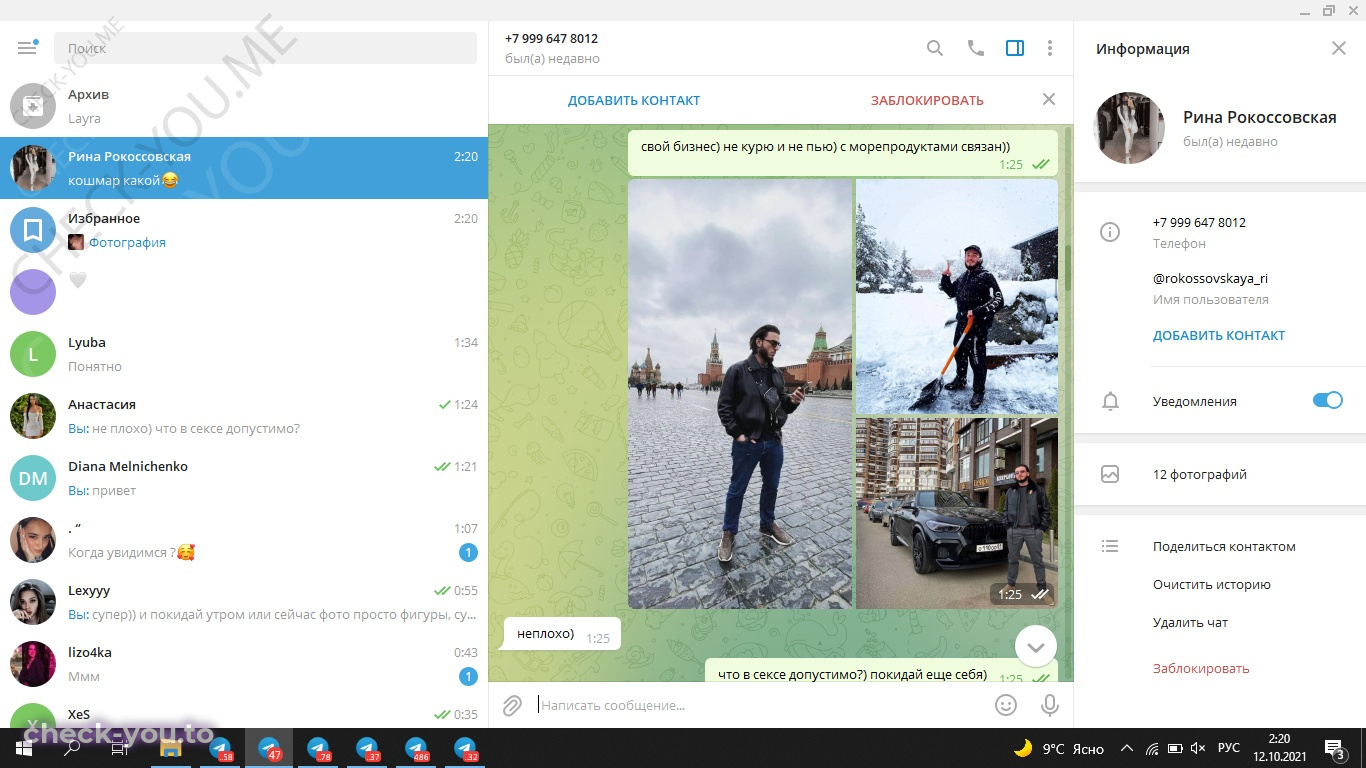This screenshot has width=1366, height=768.
Task: Switch the РУС input language
Action: pyautogui.click(x=1229, y=748)
